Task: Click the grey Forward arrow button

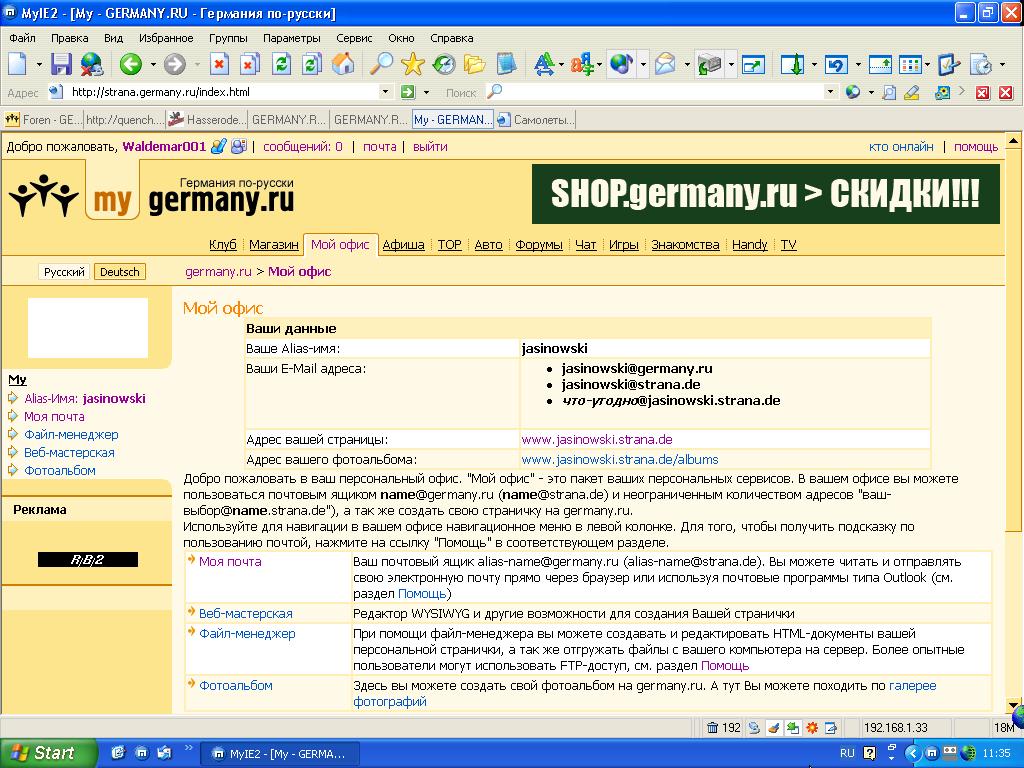Action: pyautogui.click(x=174, y=64)
